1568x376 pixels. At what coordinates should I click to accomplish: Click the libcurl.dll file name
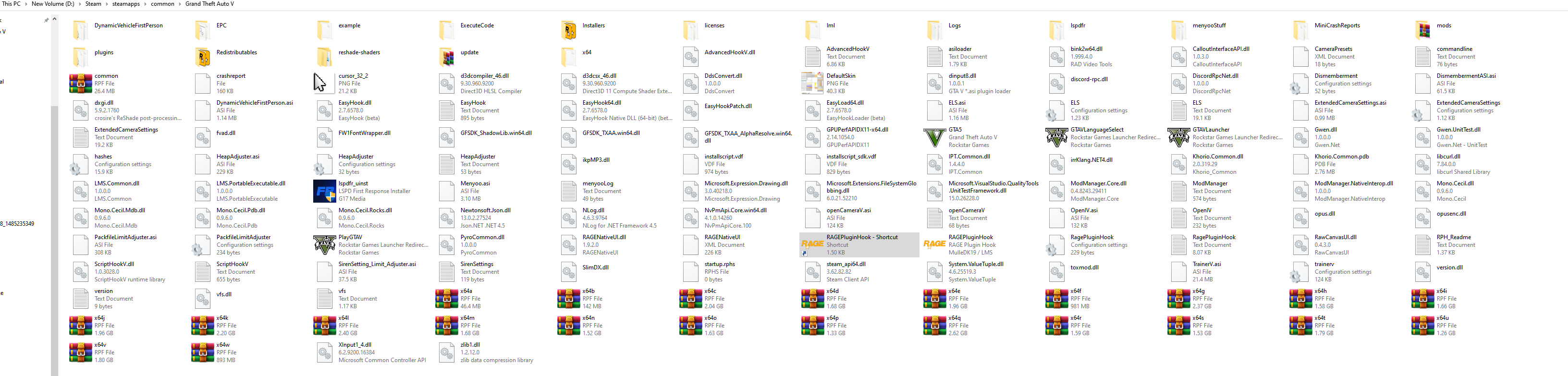pos(1449,157)
